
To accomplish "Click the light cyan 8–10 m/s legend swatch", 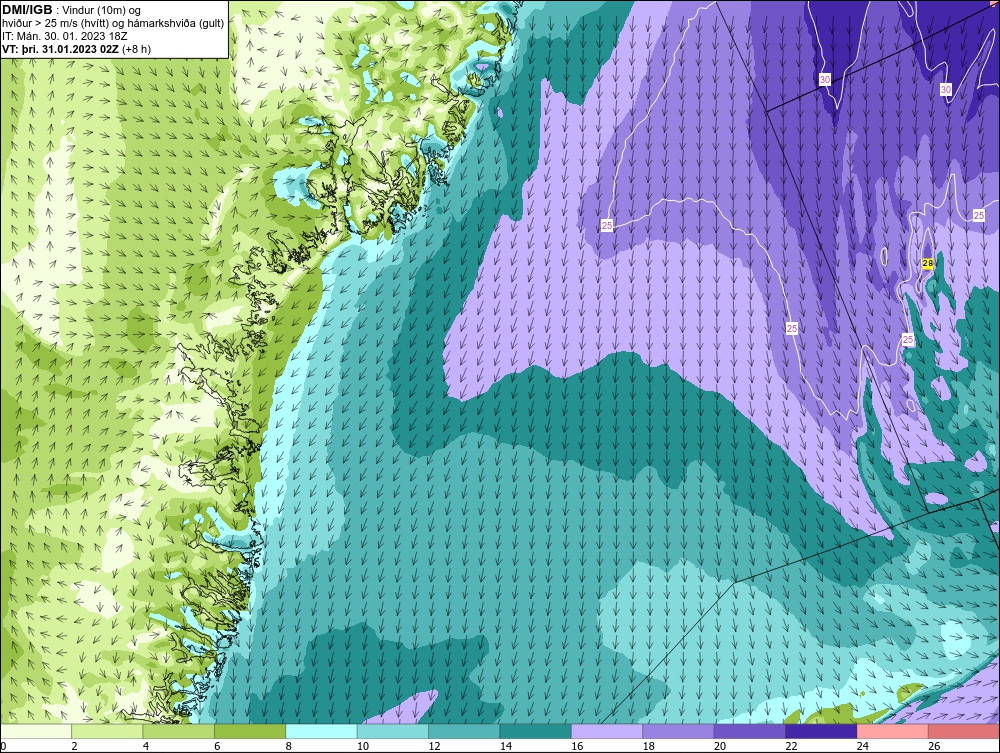I will point(321,731).
